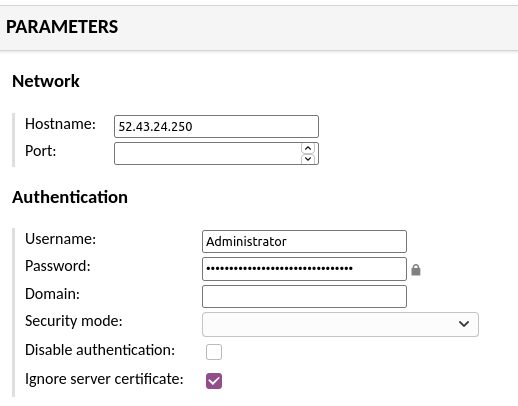
Task: Click the Password field
Action: (x=304, y=269)
